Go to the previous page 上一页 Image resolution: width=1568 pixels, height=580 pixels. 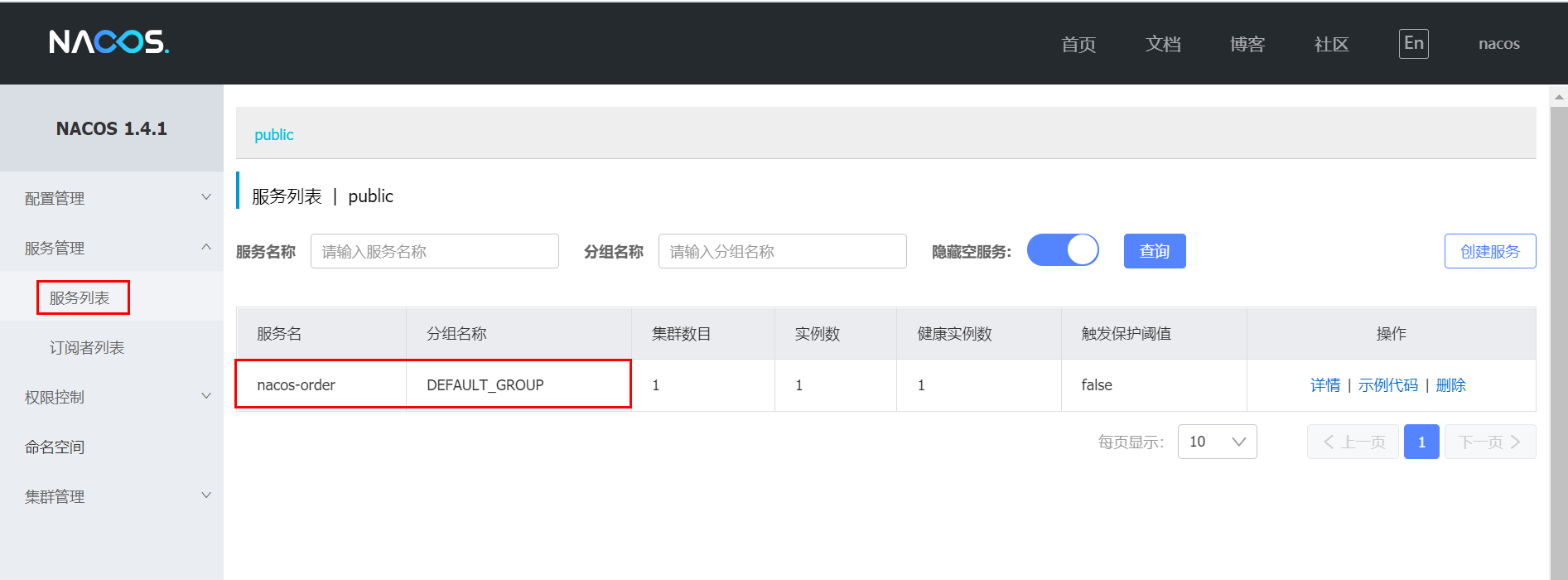click(x=1353, y=442)
